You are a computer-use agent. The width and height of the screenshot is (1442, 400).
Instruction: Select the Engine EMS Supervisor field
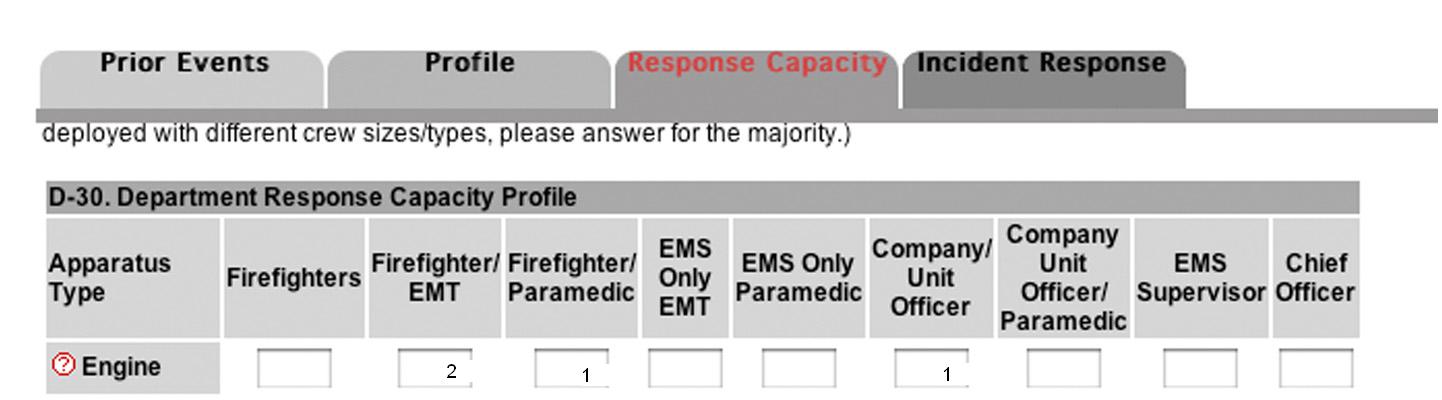click(1200, 369)
